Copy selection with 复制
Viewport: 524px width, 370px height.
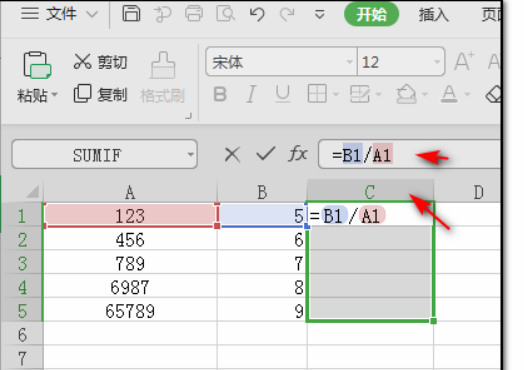(x=100, y=94)
